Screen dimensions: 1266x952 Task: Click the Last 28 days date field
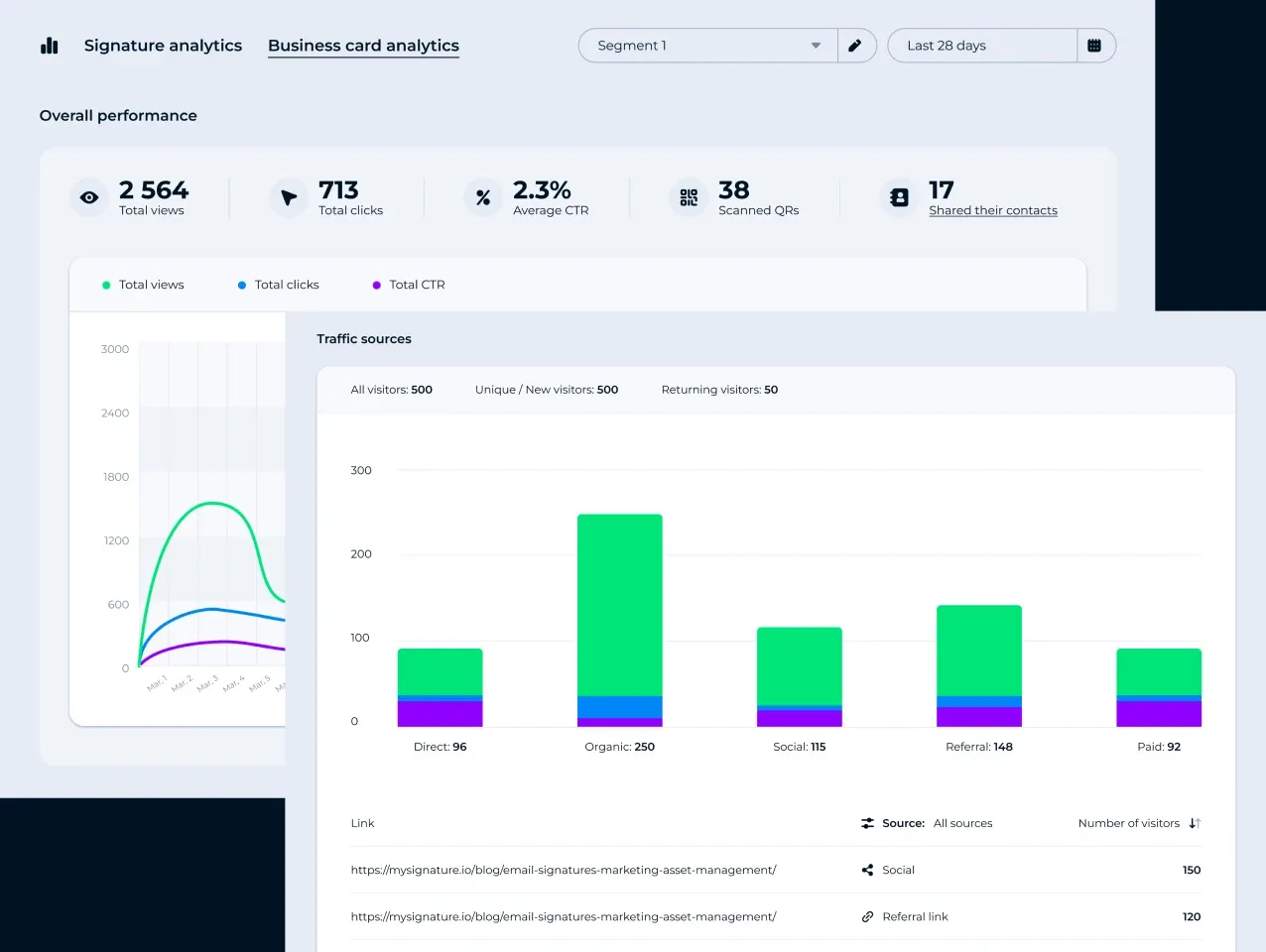982,46
